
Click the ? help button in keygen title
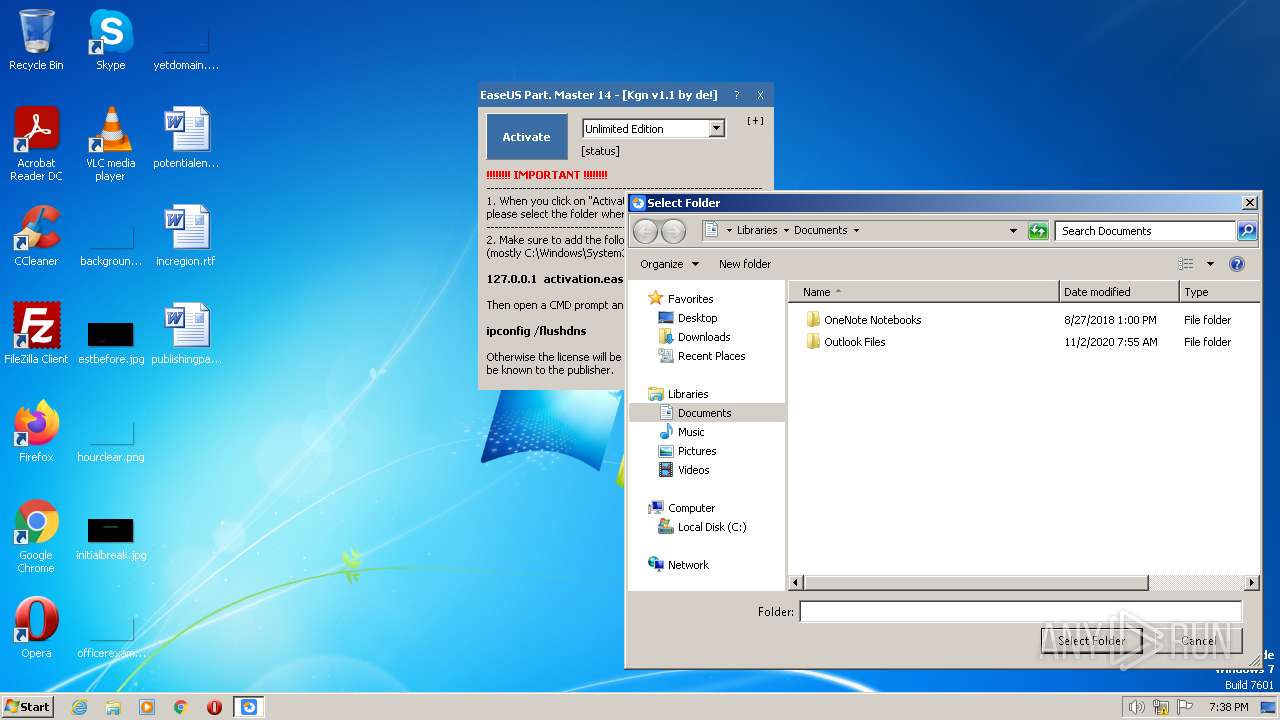737,96
